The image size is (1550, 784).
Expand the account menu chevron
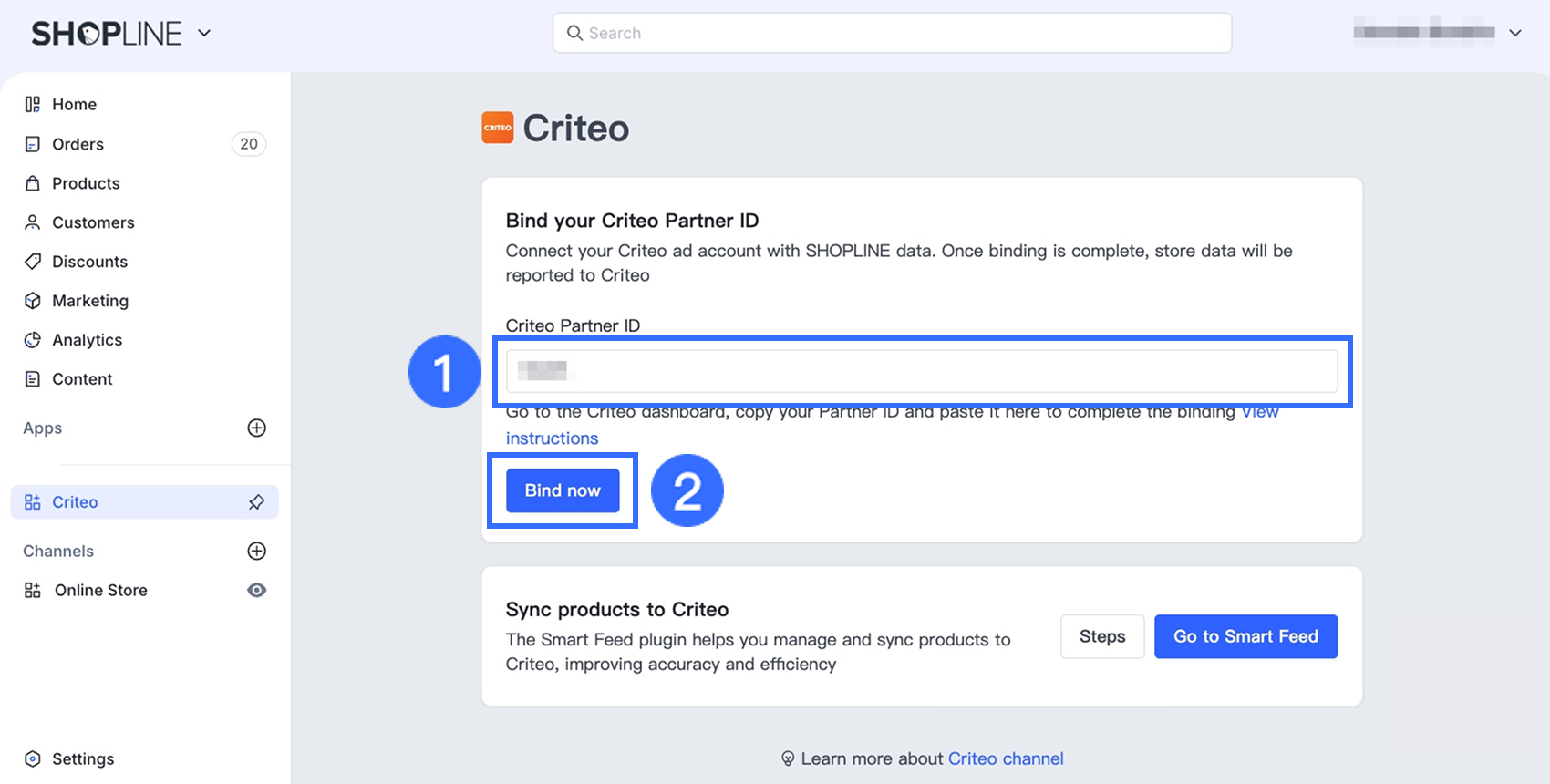(1515, 34)
